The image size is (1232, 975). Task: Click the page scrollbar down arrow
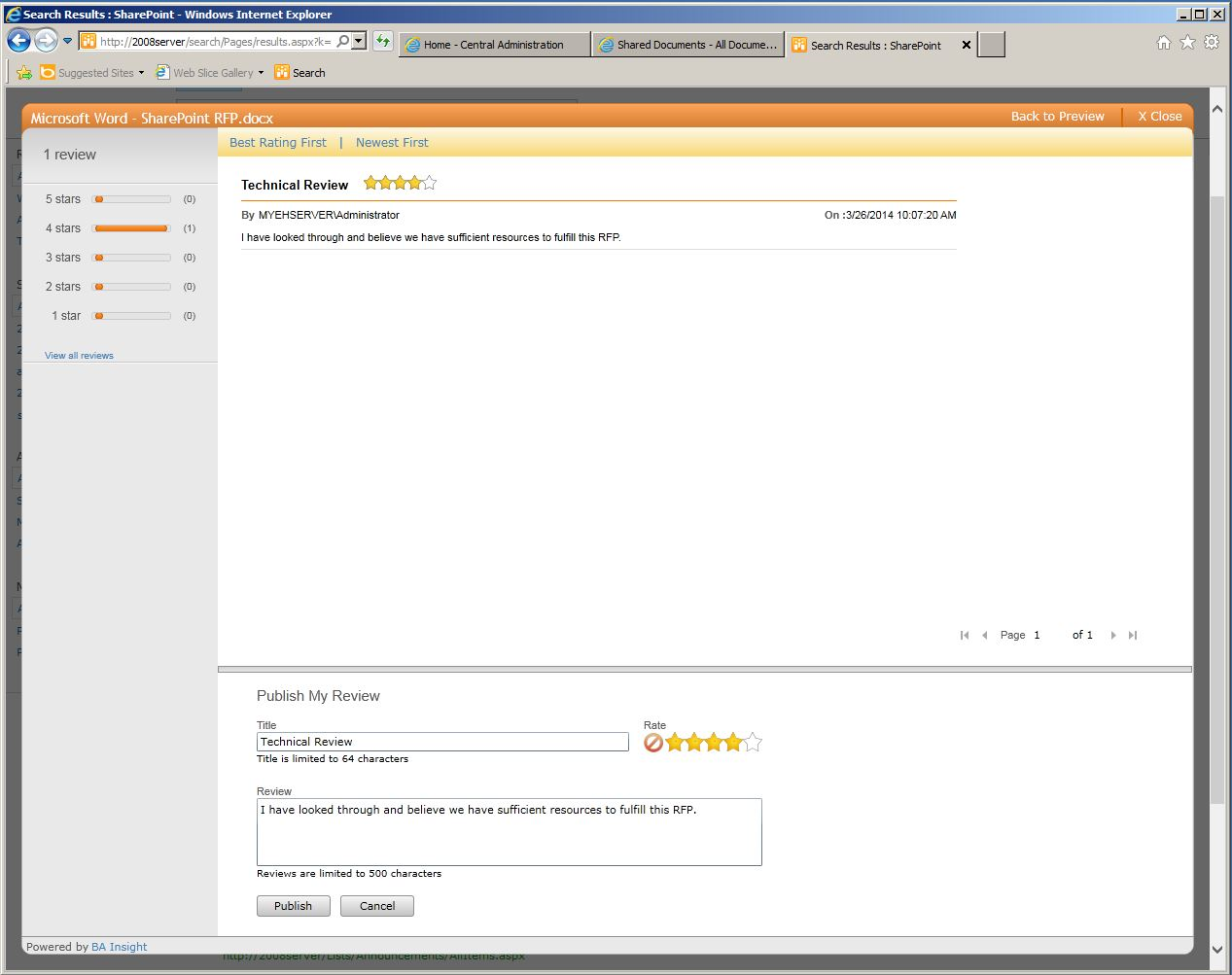1217,950
